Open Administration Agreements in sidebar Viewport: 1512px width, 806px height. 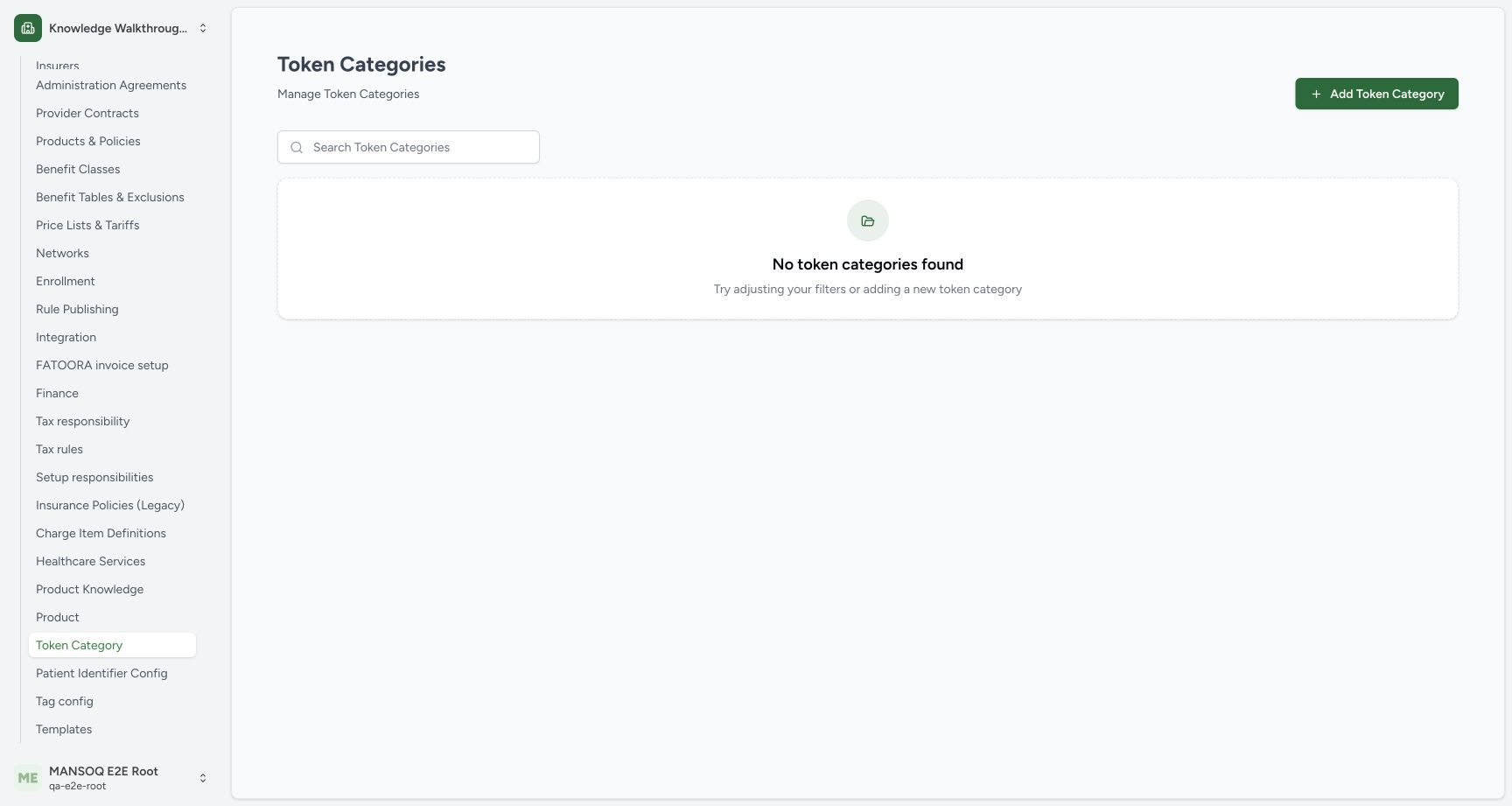(112, 85)
